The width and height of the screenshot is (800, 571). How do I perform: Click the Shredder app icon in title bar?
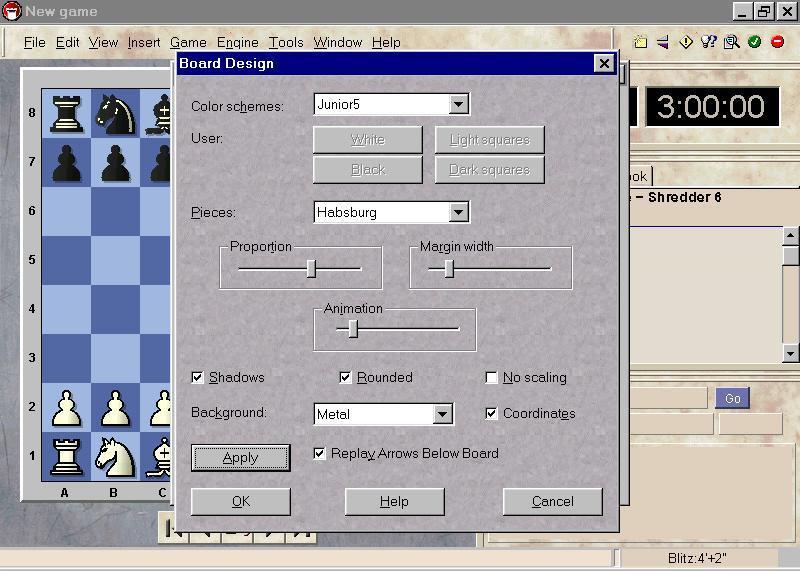pos(11,11)
